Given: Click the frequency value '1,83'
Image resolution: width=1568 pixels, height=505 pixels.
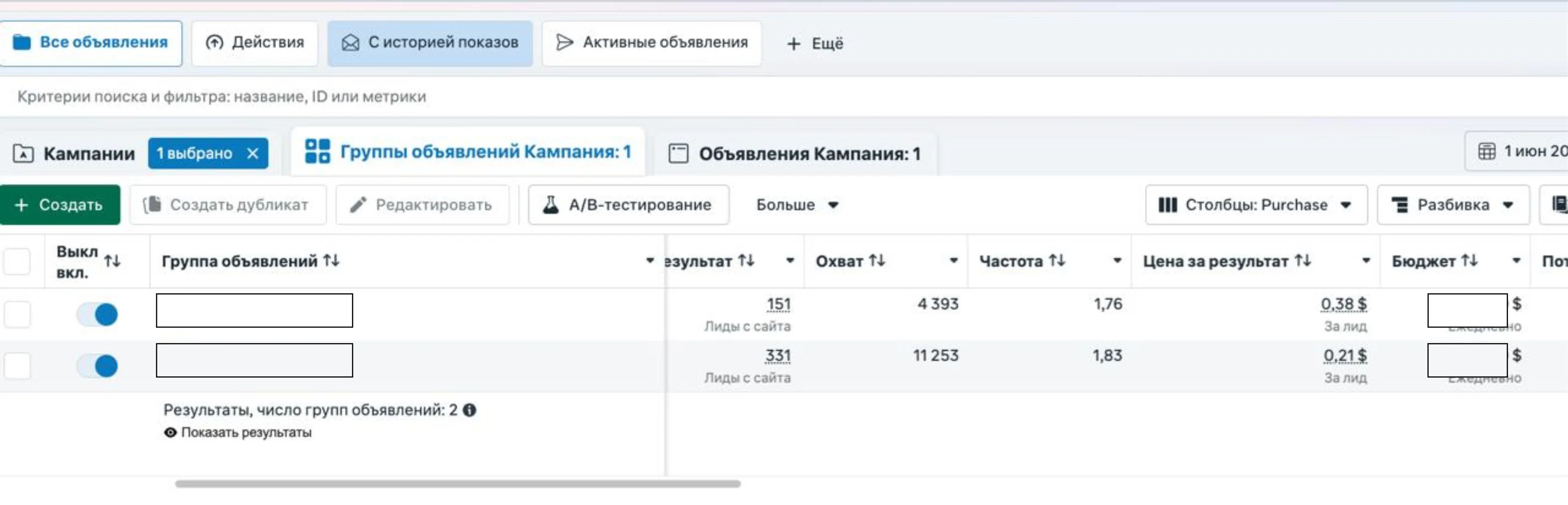Looking at the screenshot, I should (1107, 356).
